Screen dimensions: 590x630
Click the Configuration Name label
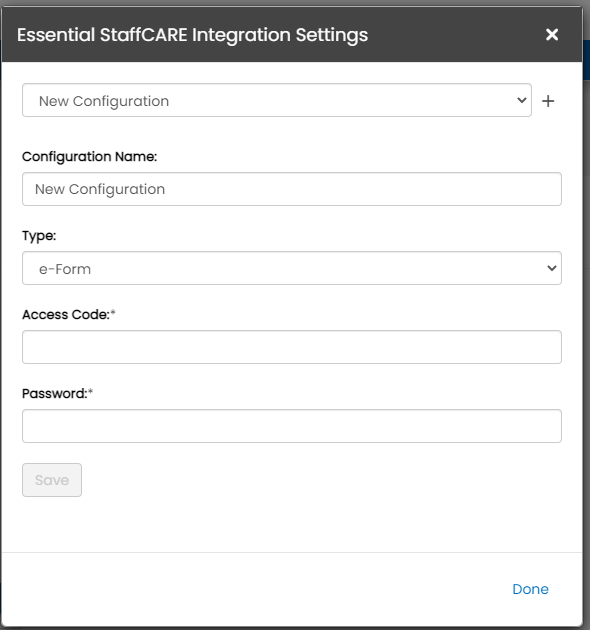click(x=90, y=156)
